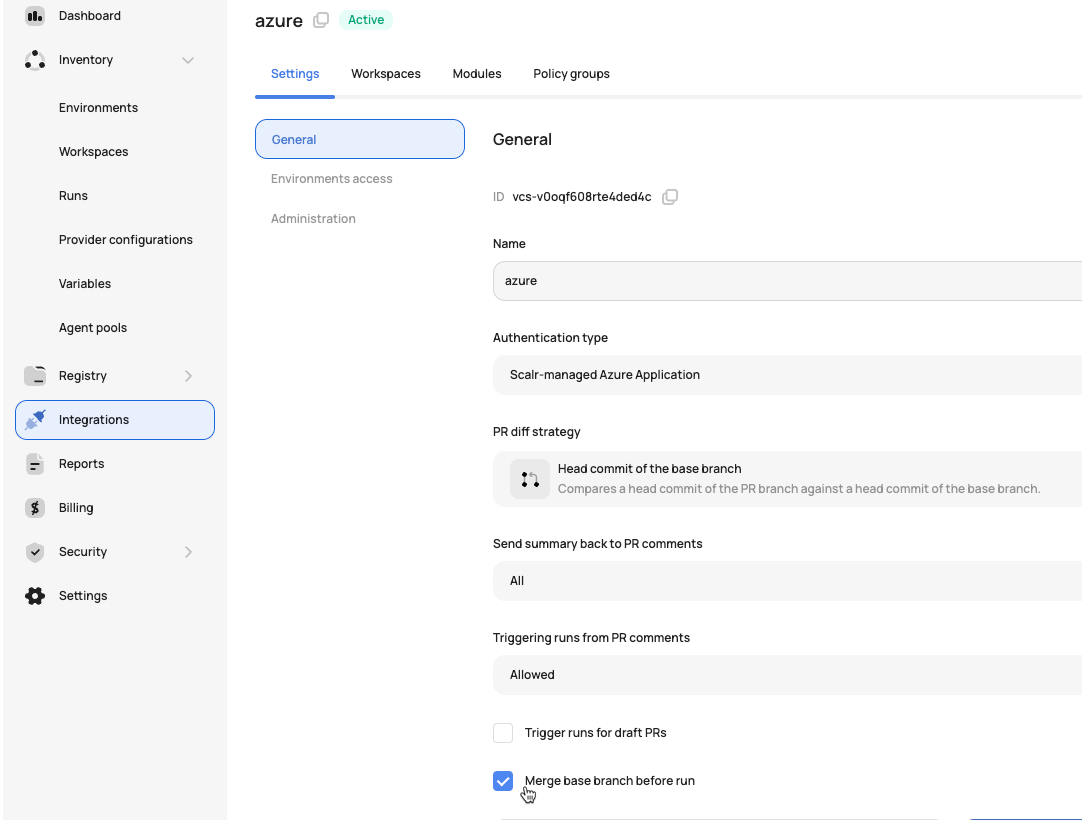Open the Environments access section

click(331, 179)
